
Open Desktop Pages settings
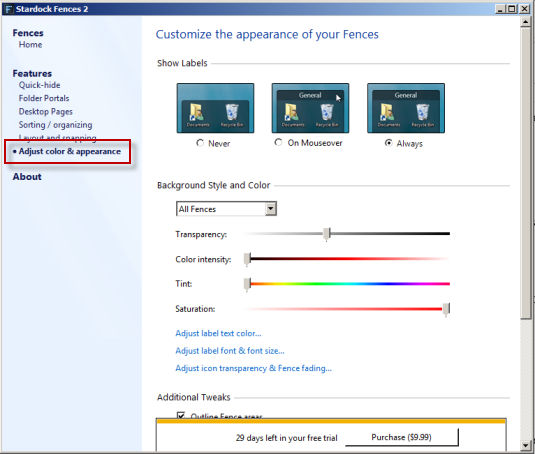coord(46,112)
